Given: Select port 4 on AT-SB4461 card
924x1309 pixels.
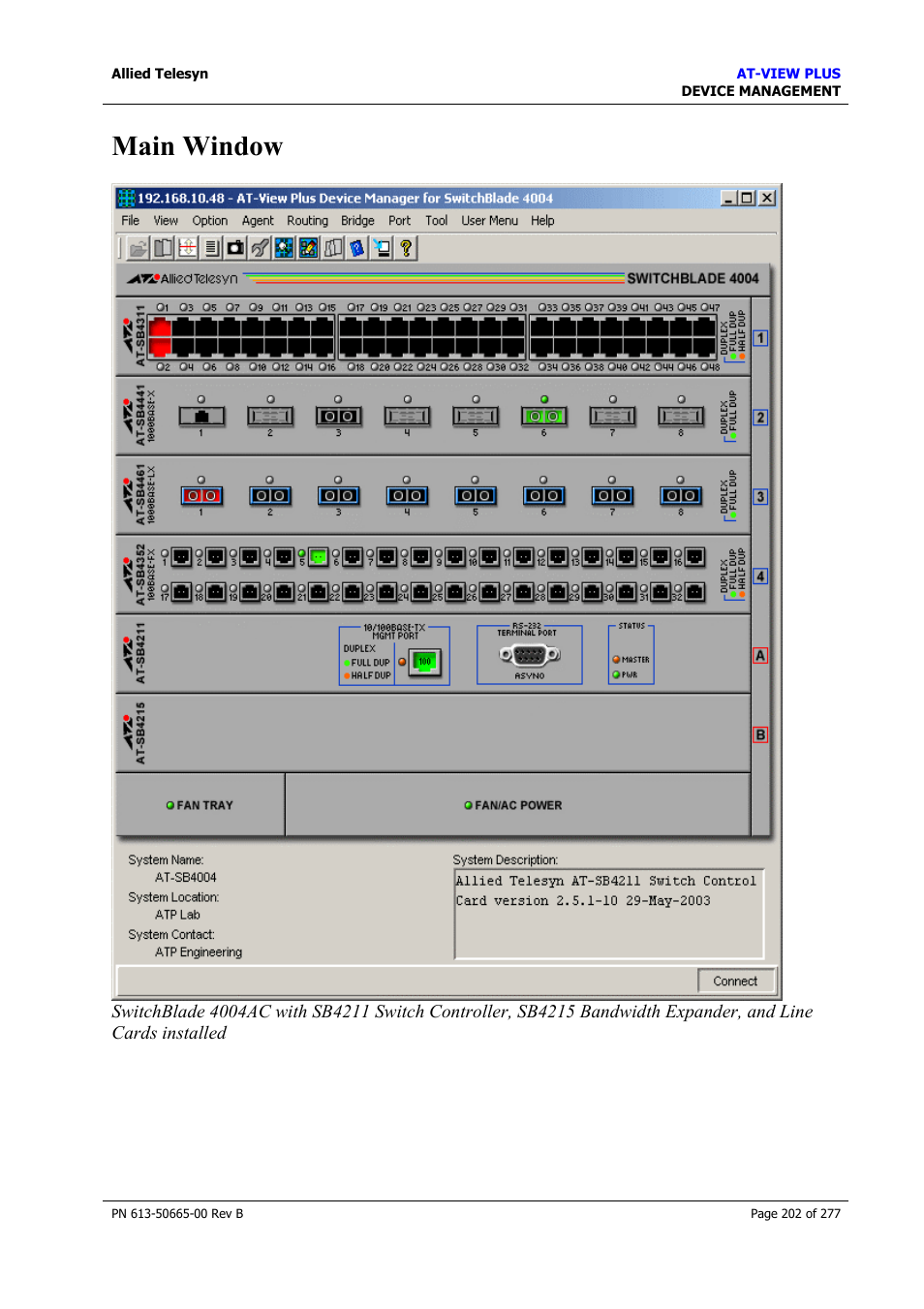Looking at the screenshot, I should click(x=407, y=495).
